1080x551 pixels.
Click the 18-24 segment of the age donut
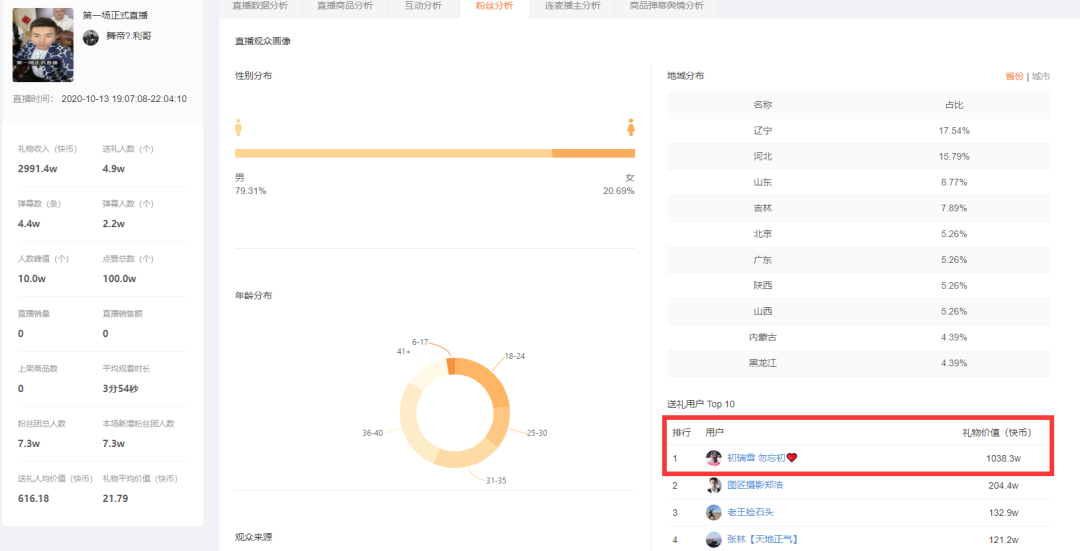point(486,381)
